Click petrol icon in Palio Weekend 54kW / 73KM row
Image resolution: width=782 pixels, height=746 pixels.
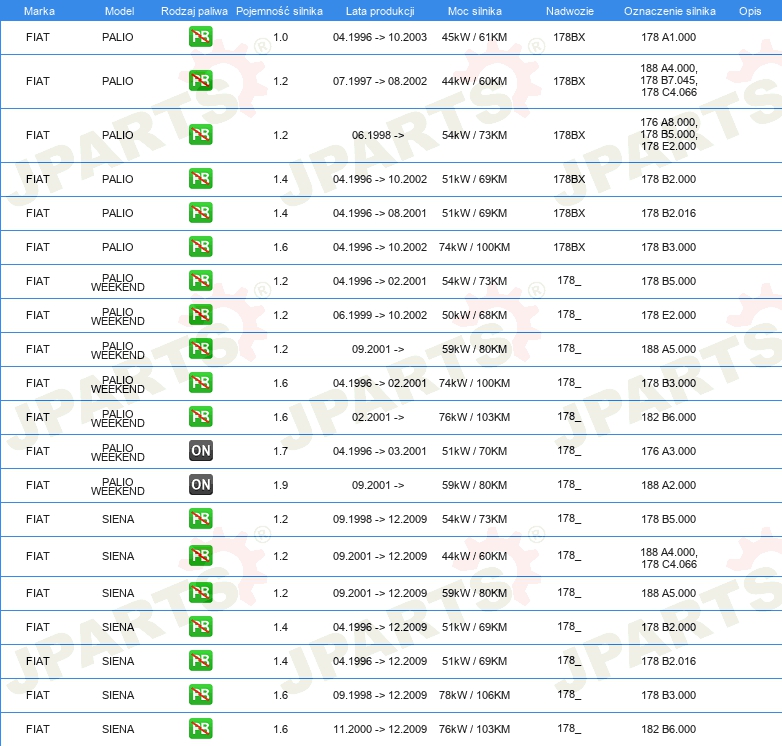coord(200,281)
